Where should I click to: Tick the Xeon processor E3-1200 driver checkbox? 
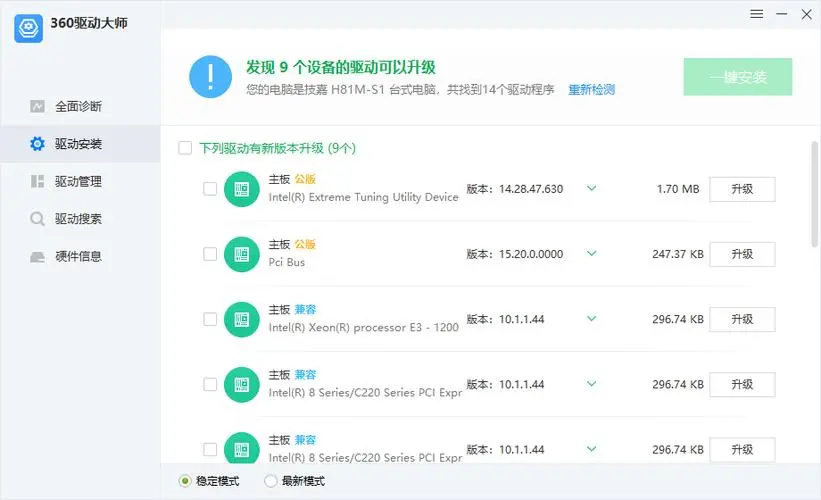coord(210,319)
